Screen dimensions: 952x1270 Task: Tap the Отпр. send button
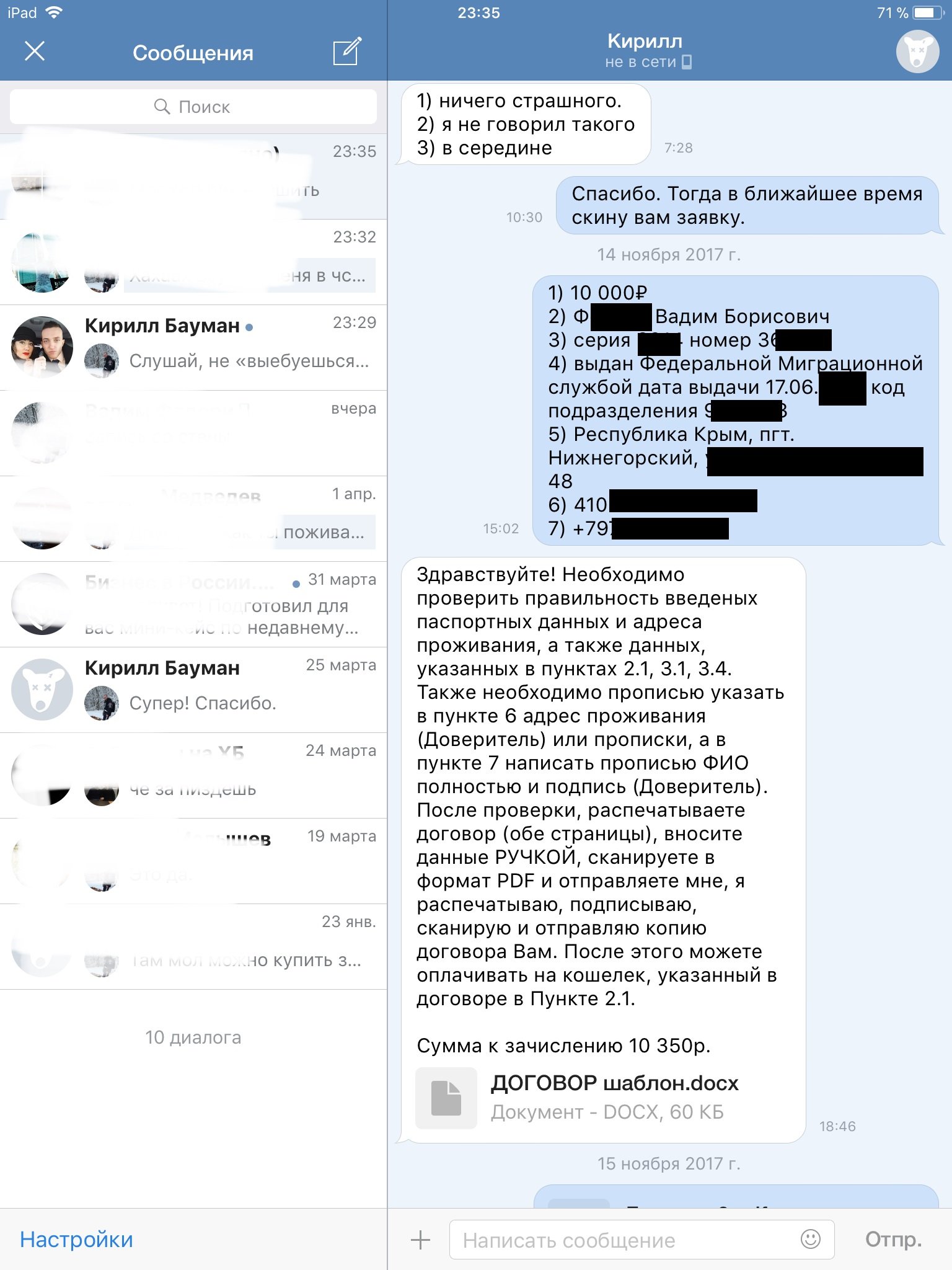(x=893, y=1239)
